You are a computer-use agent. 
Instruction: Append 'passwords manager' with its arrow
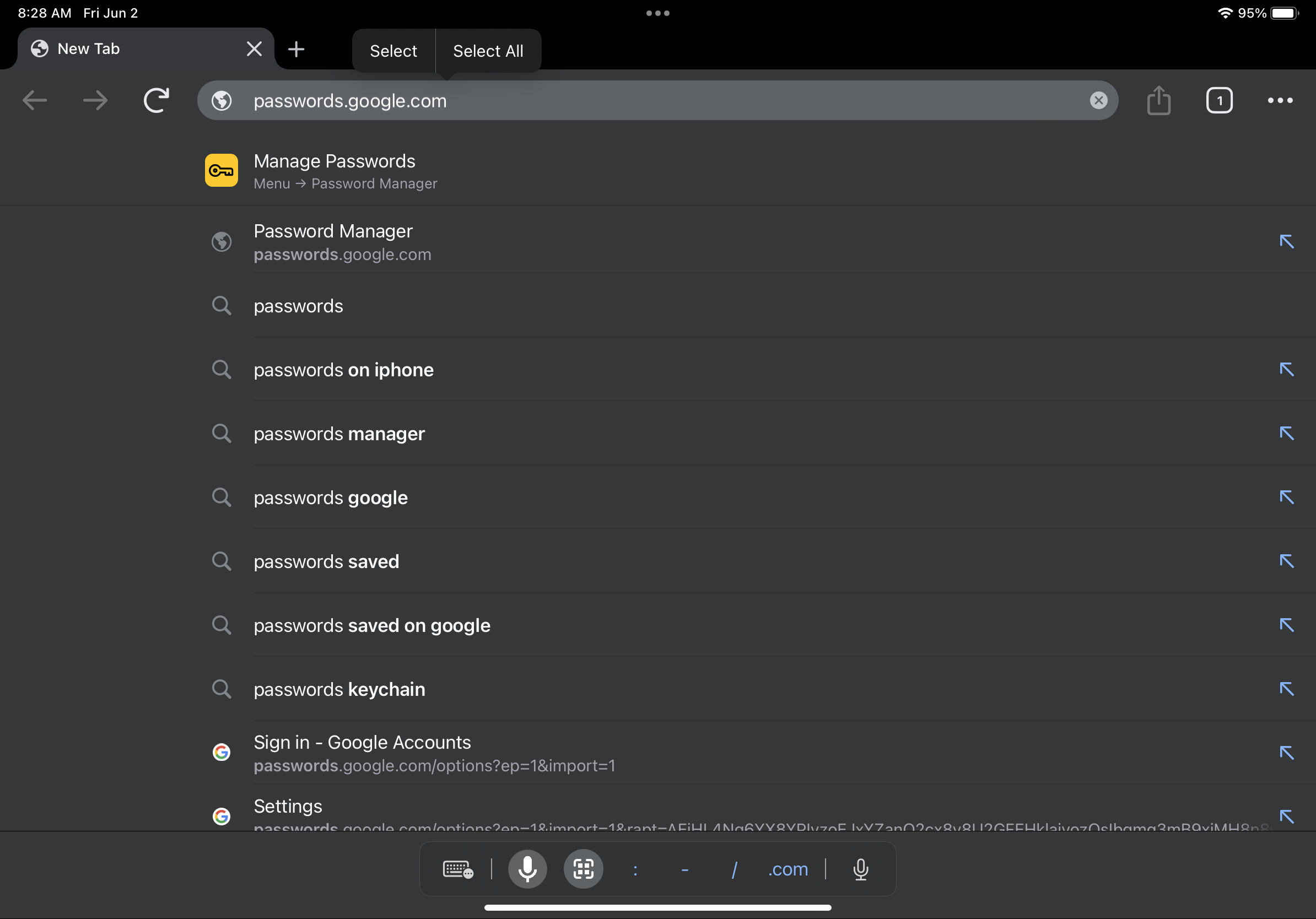pos(1286,433)
